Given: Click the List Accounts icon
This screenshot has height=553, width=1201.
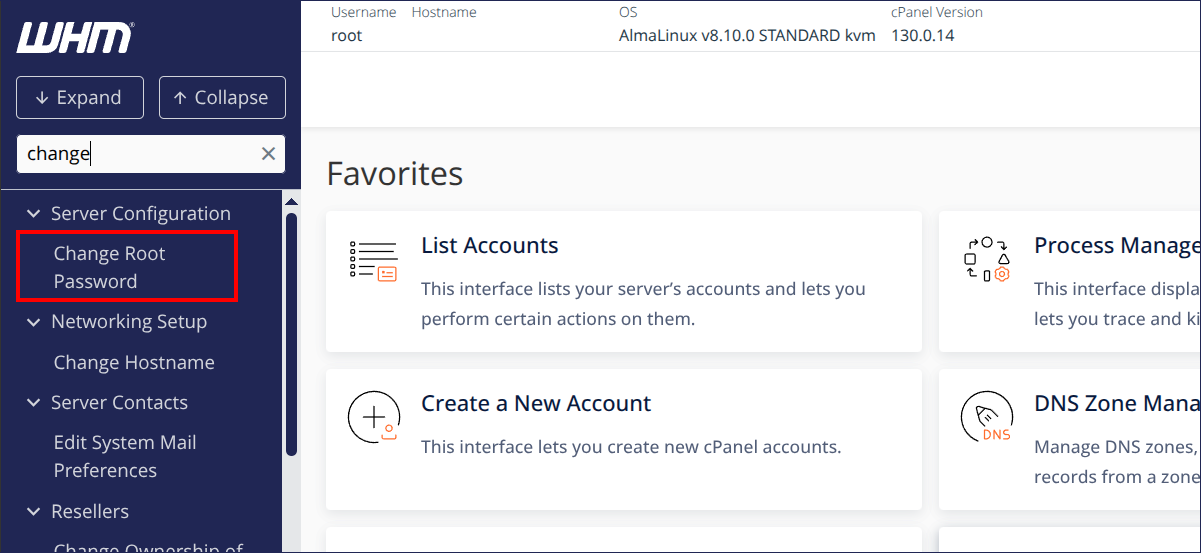Looking at the screenshot, I should [373, 260].
